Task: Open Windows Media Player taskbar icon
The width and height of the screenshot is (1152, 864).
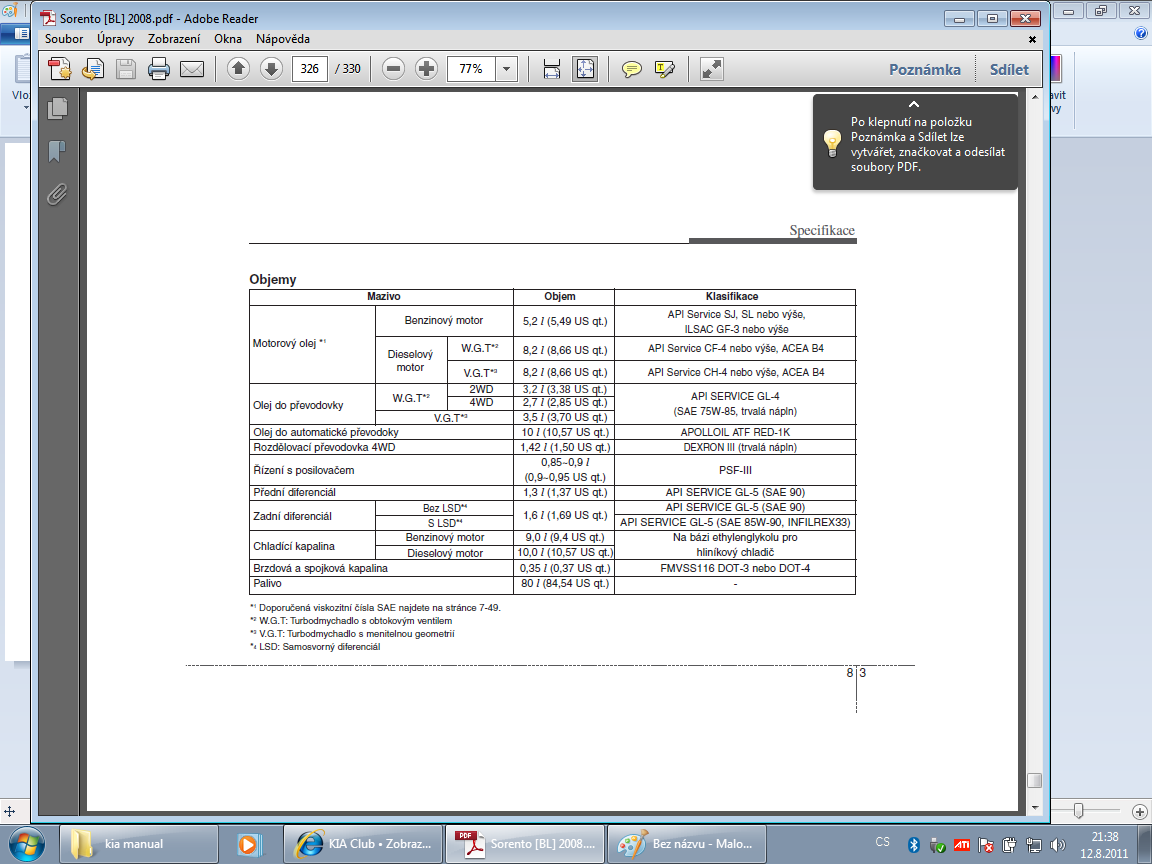Action: [251, 844]
